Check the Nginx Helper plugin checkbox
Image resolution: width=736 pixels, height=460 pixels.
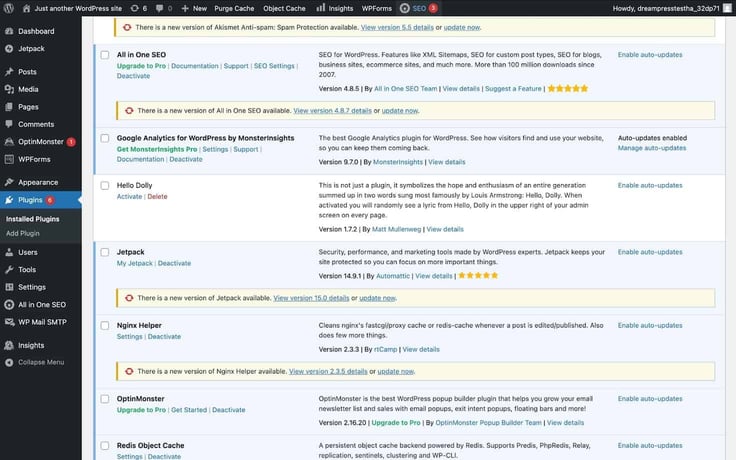(105, 325)
